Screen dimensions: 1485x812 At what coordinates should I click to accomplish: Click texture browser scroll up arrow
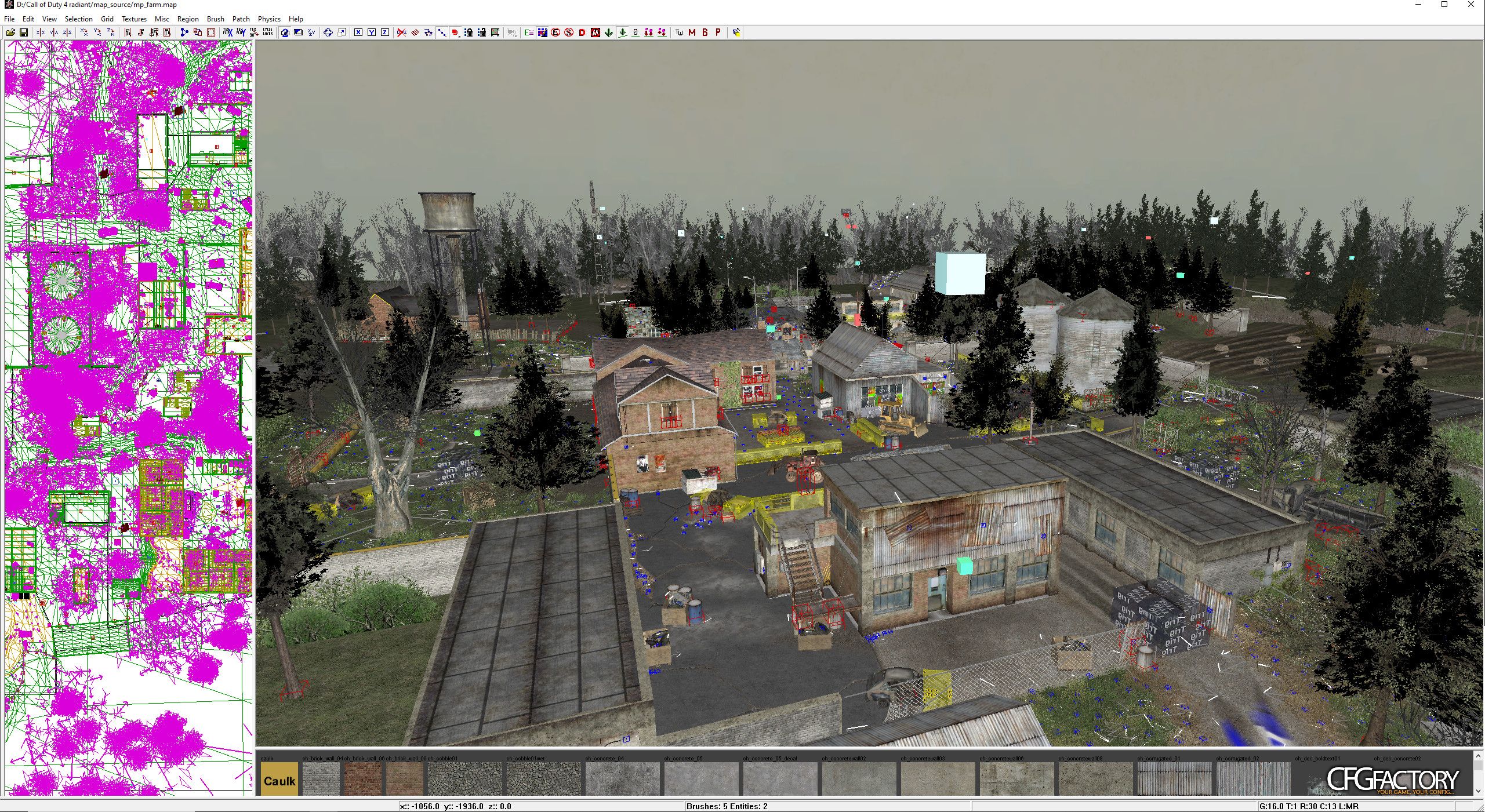point(1479,755)
